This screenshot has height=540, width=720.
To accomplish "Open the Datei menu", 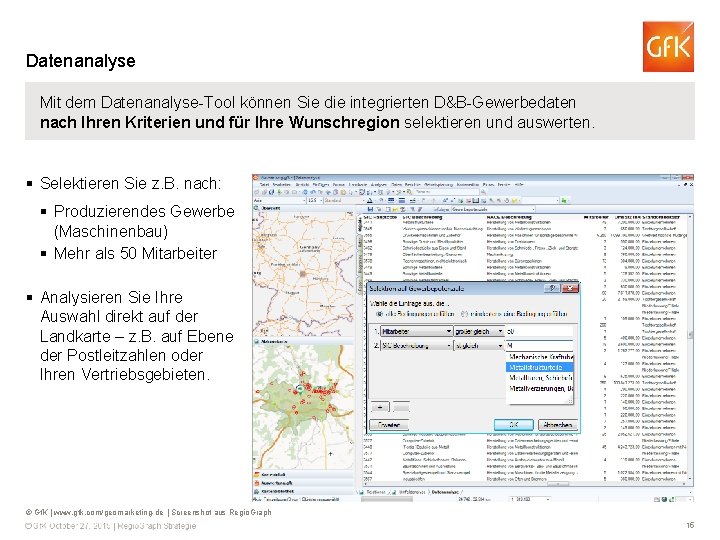I will pos(264,185).
